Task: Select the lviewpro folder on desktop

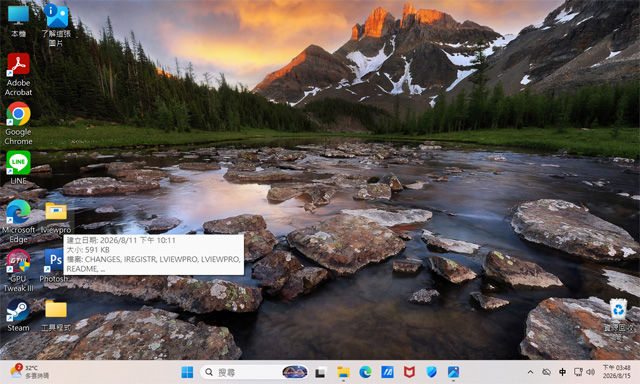Action: (x=56, y=218)
